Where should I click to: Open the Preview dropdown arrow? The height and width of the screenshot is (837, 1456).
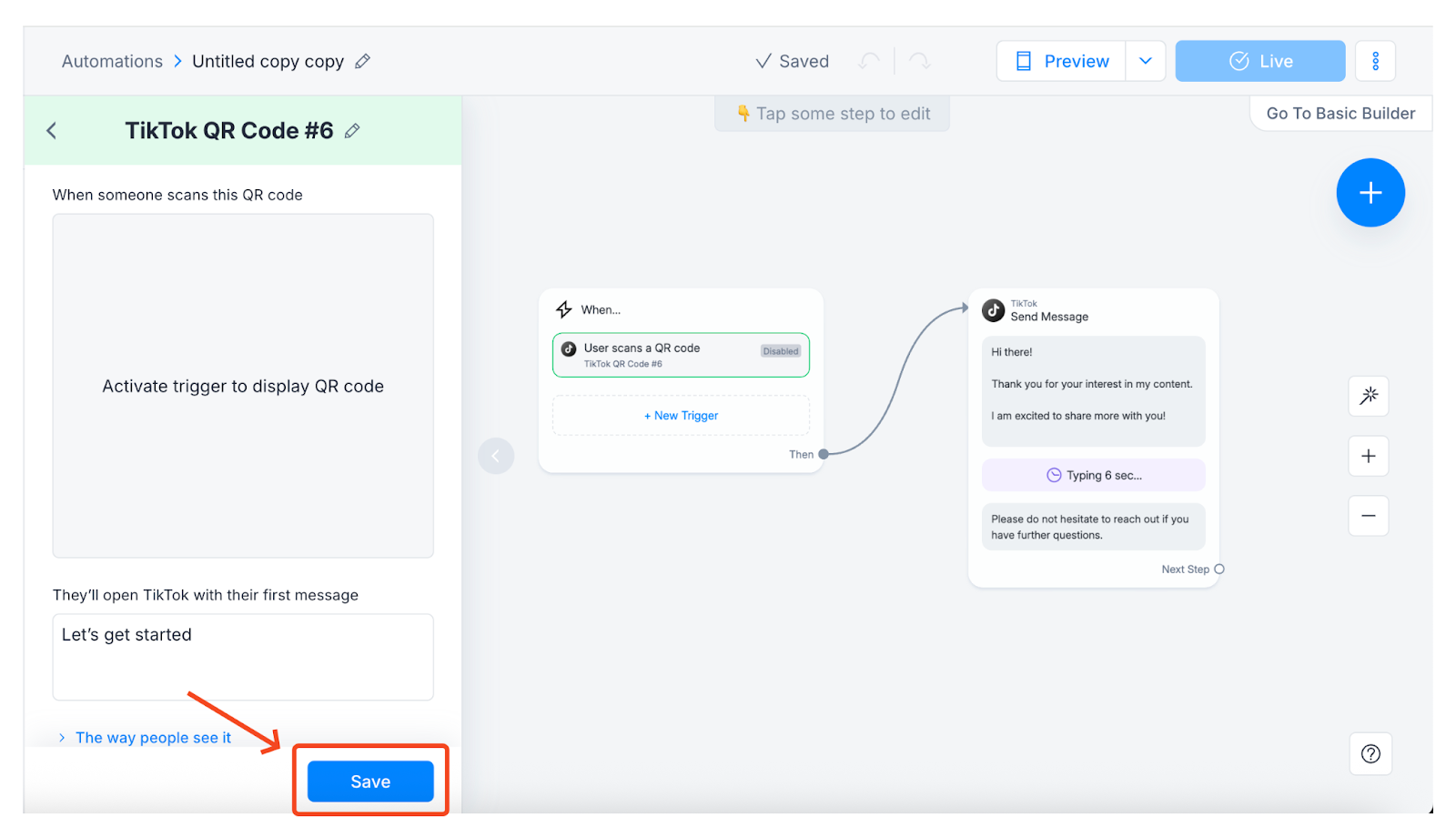(x=1145, y=61)
